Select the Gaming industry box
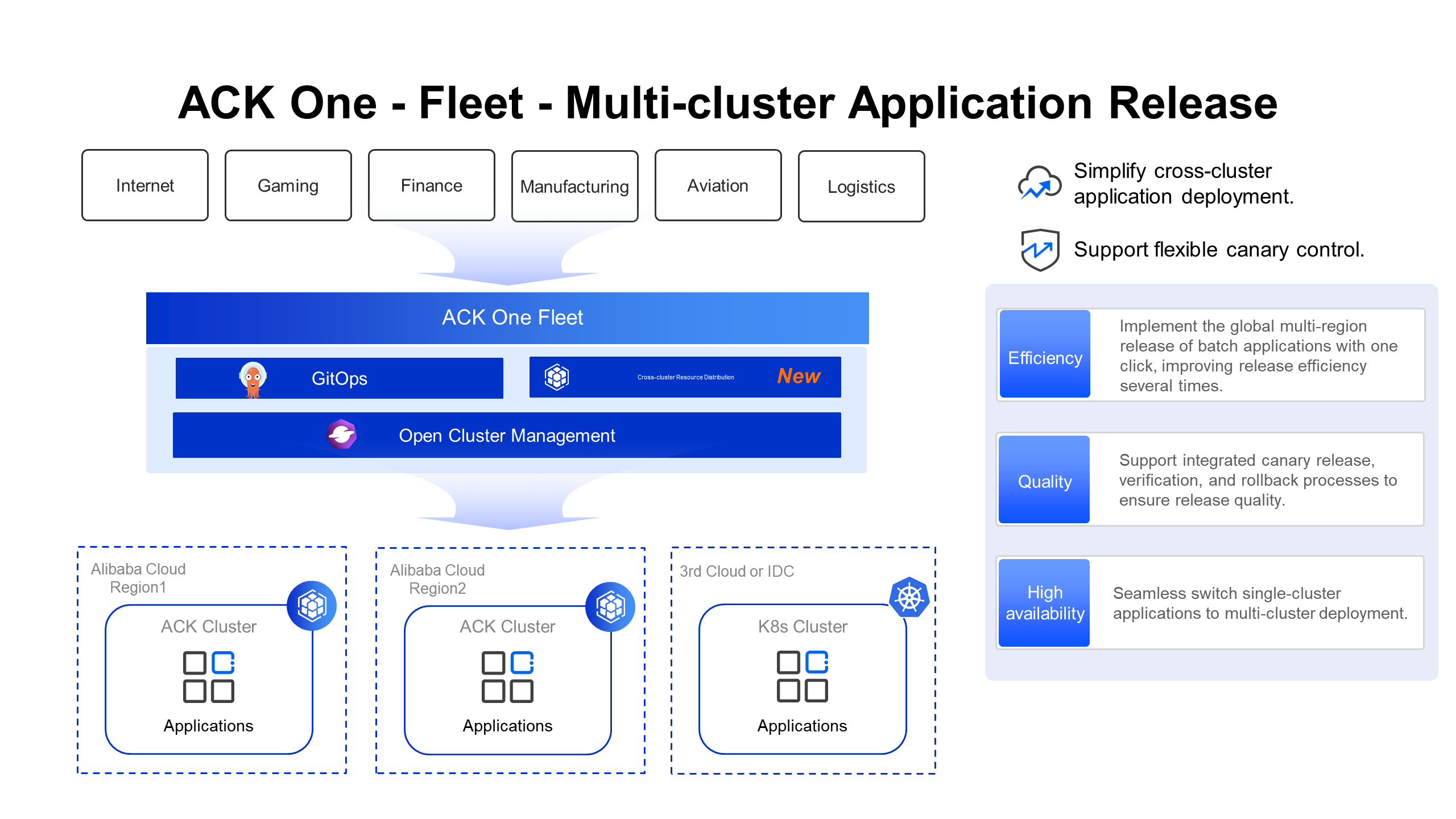Image resolution: width=1456 pixels, height=819 pixels. pos(288,185)
